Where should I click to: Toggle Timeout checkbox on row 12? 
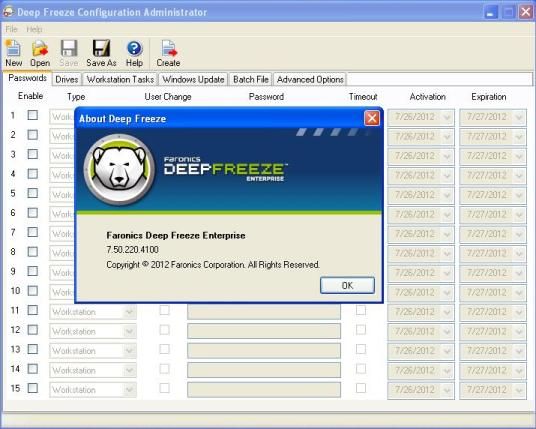click(361, 330)
